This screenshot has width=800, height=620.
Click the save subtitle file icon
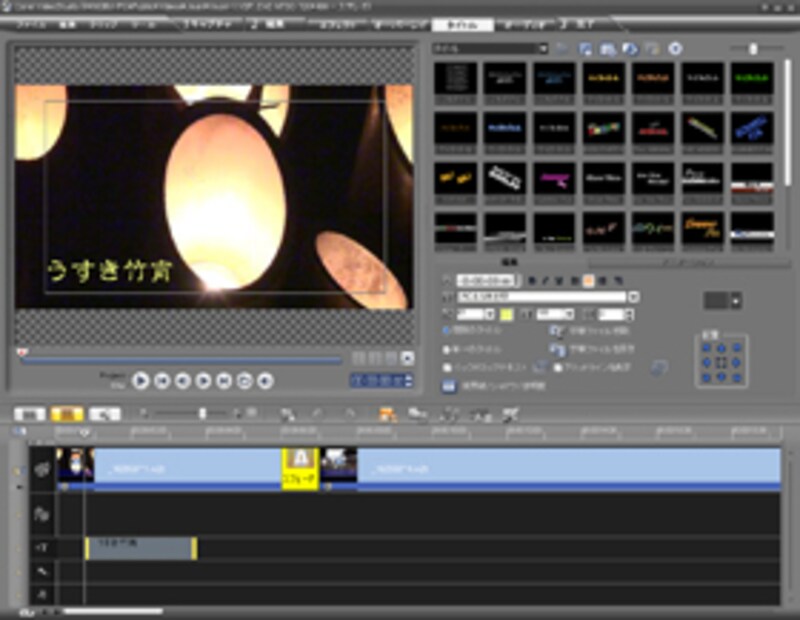(x=553, y=349)
